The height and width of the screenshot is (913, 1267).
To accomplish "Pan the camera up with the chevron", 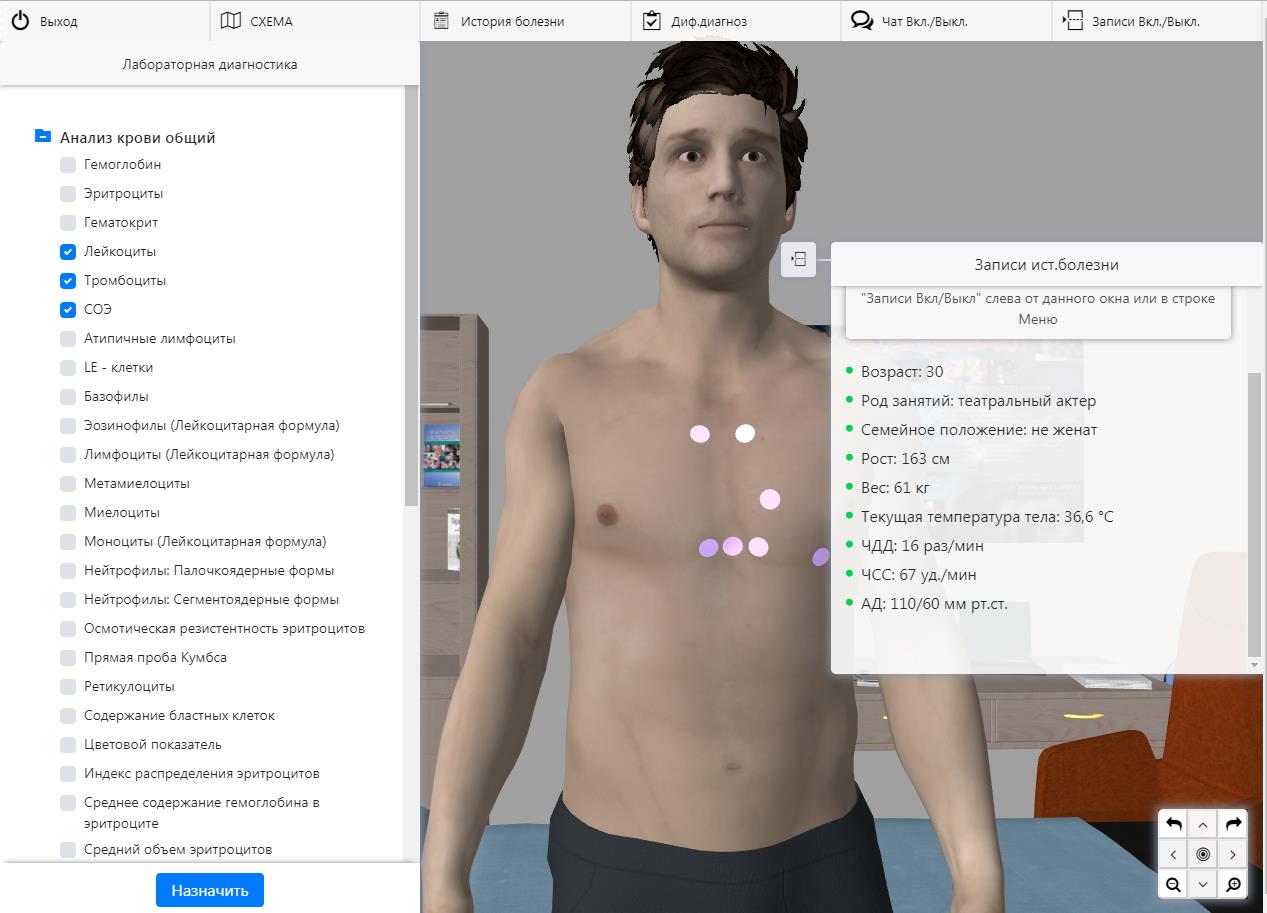I will click(x=1203, y=824).
